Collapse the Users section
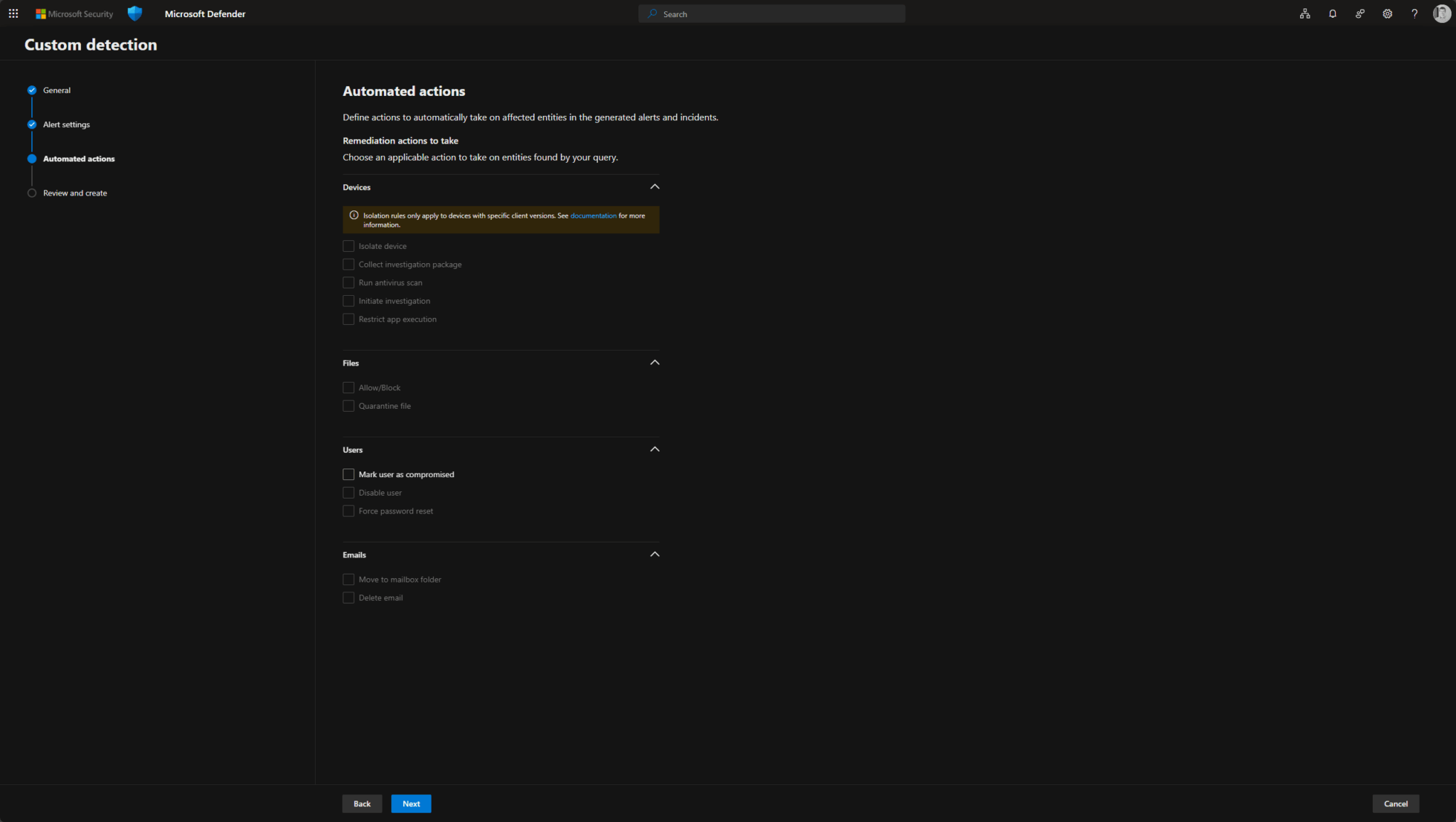This screenshot has height=822, width=1456. point(654,449)
